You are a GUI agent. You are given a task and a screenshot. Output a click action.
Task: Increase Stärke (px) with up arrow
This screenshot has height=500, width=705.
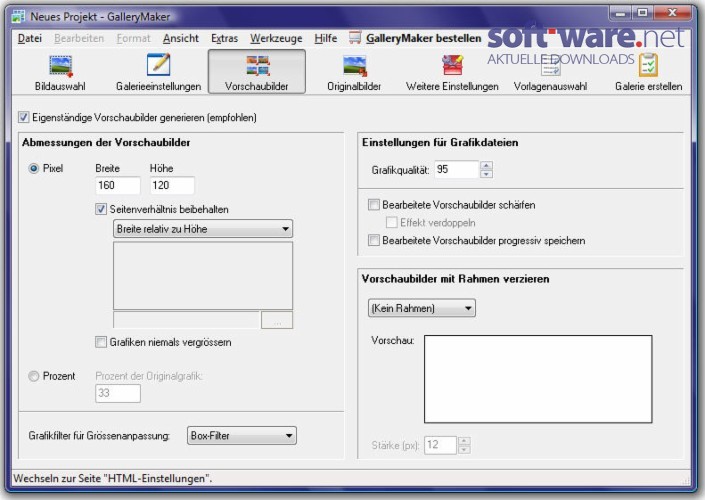point(464,441)
